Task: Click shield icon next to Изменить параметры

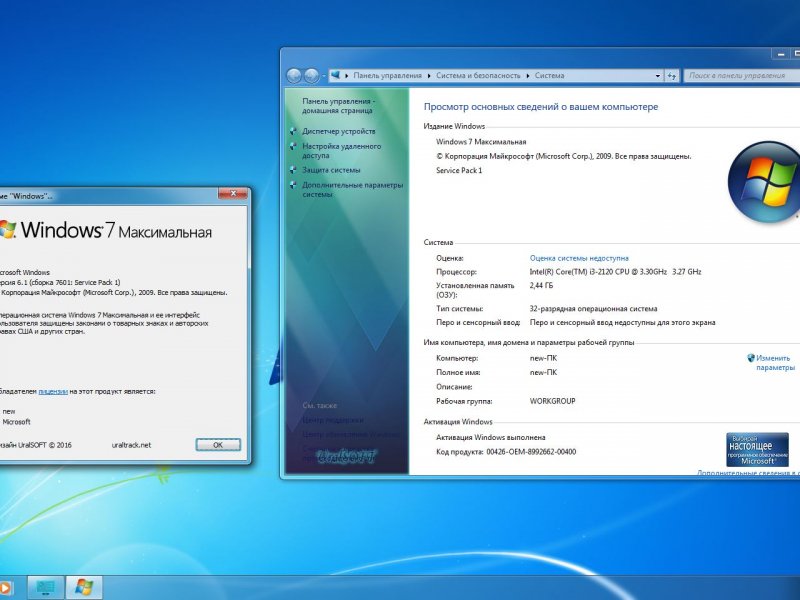Action: pyautogui.click(x=751, y=358)
